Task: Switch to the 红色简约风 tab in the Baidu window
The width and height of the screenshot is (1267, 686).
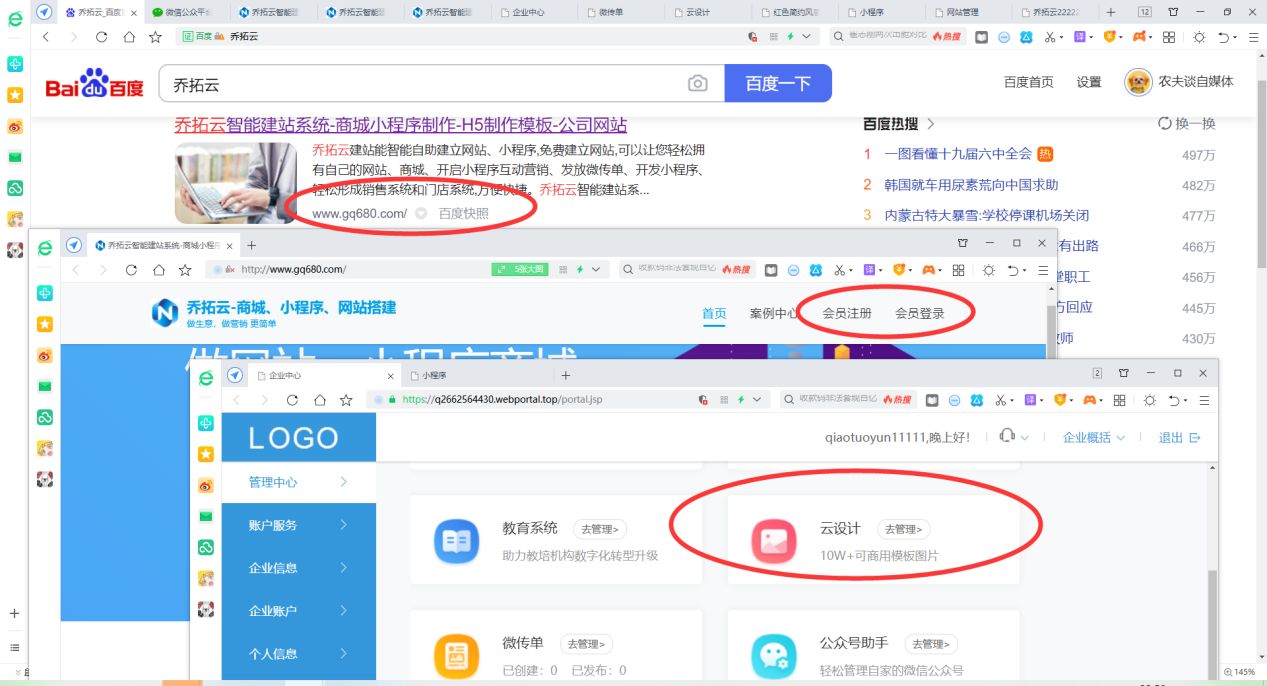Action: pyautogui.click(x=793, y=12)
